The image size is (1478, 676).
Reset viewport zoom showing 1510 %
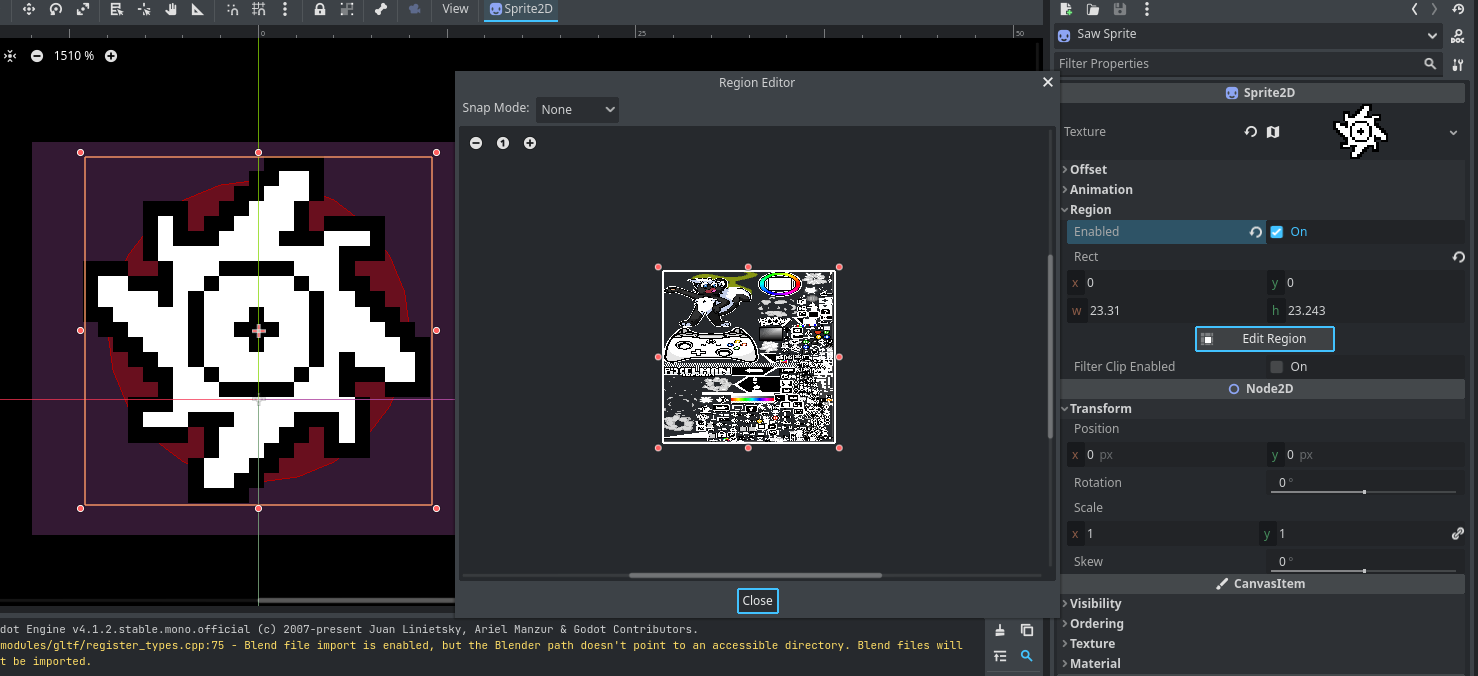74,56
